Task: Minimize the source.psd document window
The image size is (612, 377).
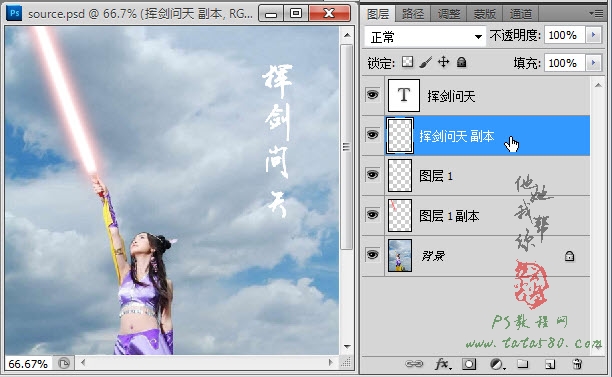Action: [x=270, y=14]
